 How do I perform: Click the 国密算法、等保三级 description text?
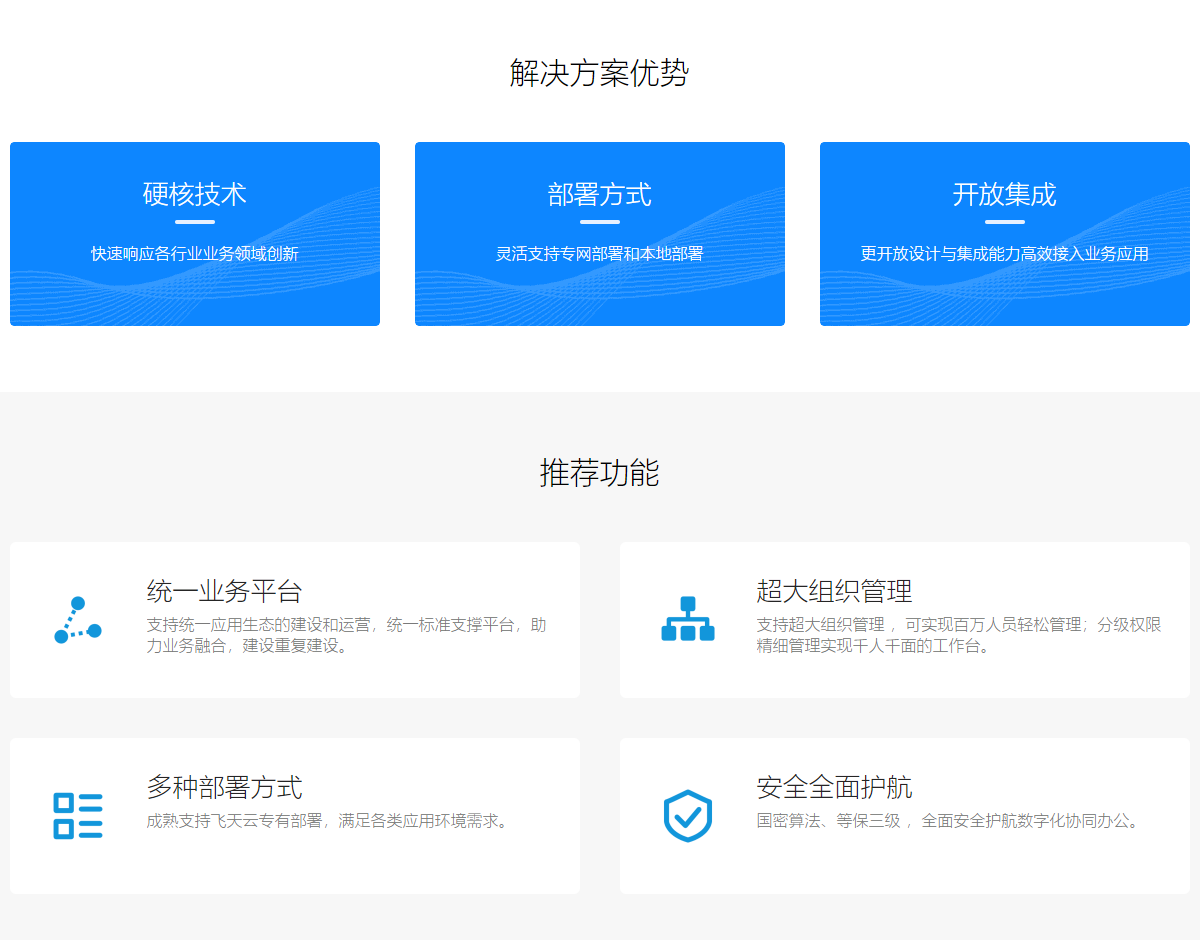(948, 821)
